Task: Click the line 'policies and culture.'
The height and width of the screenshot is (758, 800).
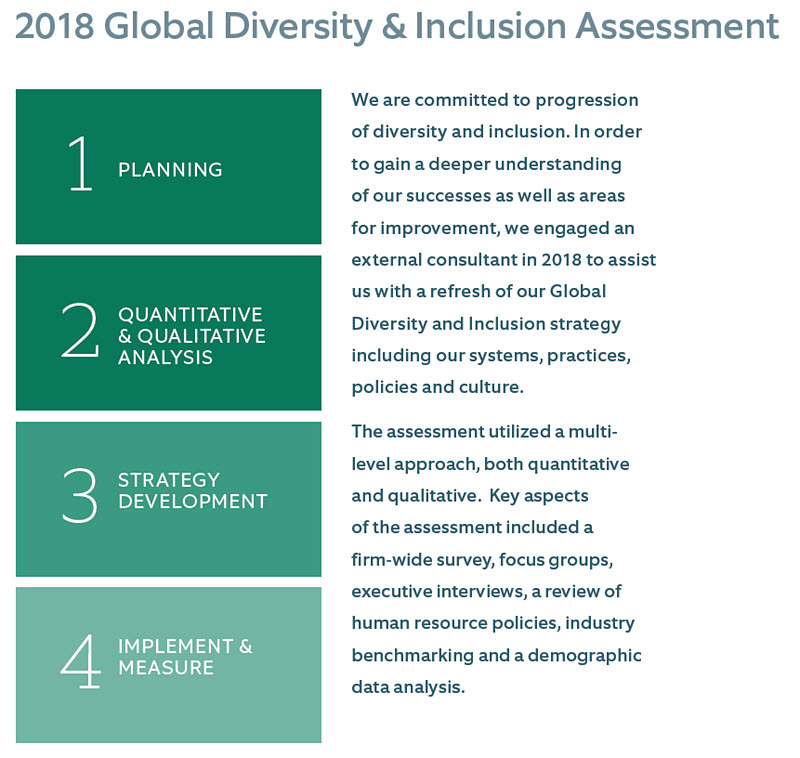Action: 437,387
